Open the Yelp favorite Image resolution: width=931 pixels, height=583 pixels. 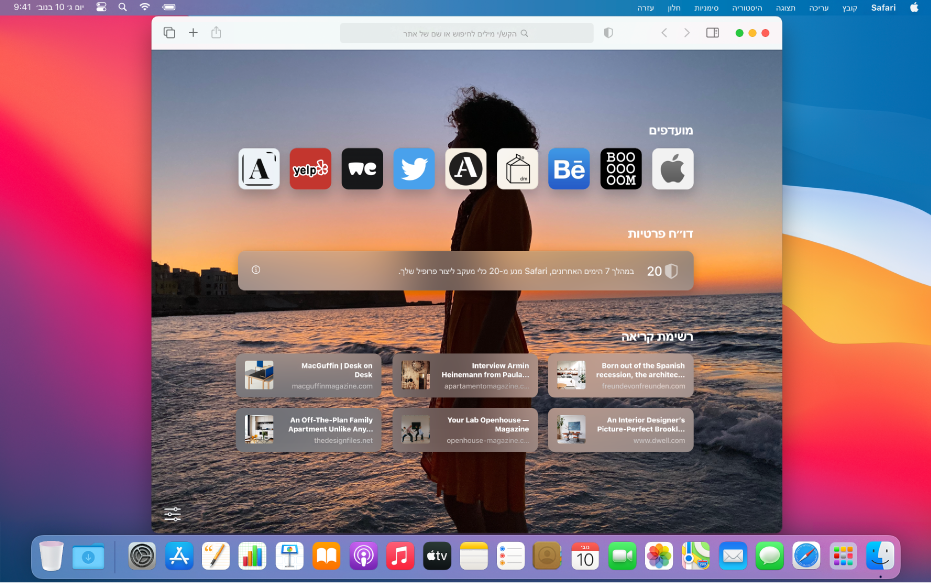[310, 169]
